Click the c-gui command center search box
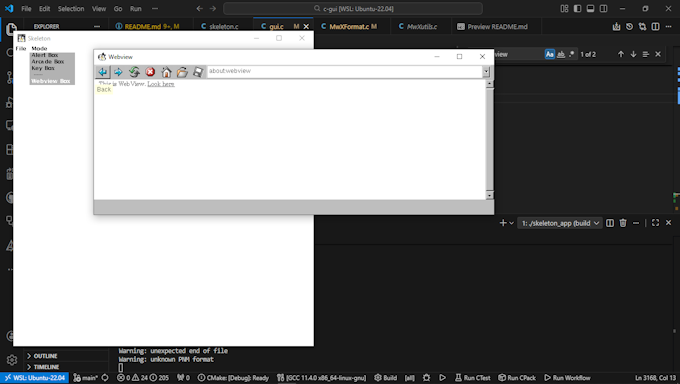The image size is (680, 384). click(353, 9)
